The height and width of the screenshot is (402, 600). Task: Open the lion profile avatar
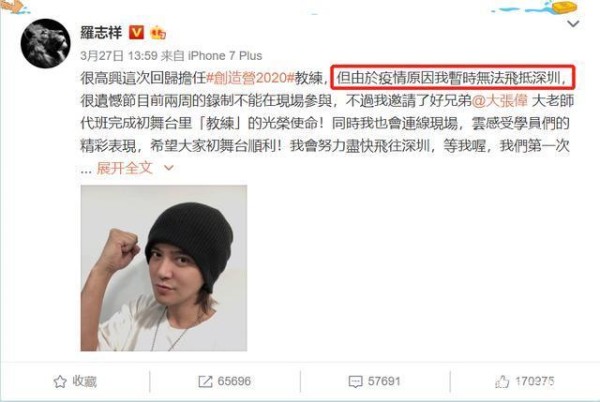[x=46, y=44]
